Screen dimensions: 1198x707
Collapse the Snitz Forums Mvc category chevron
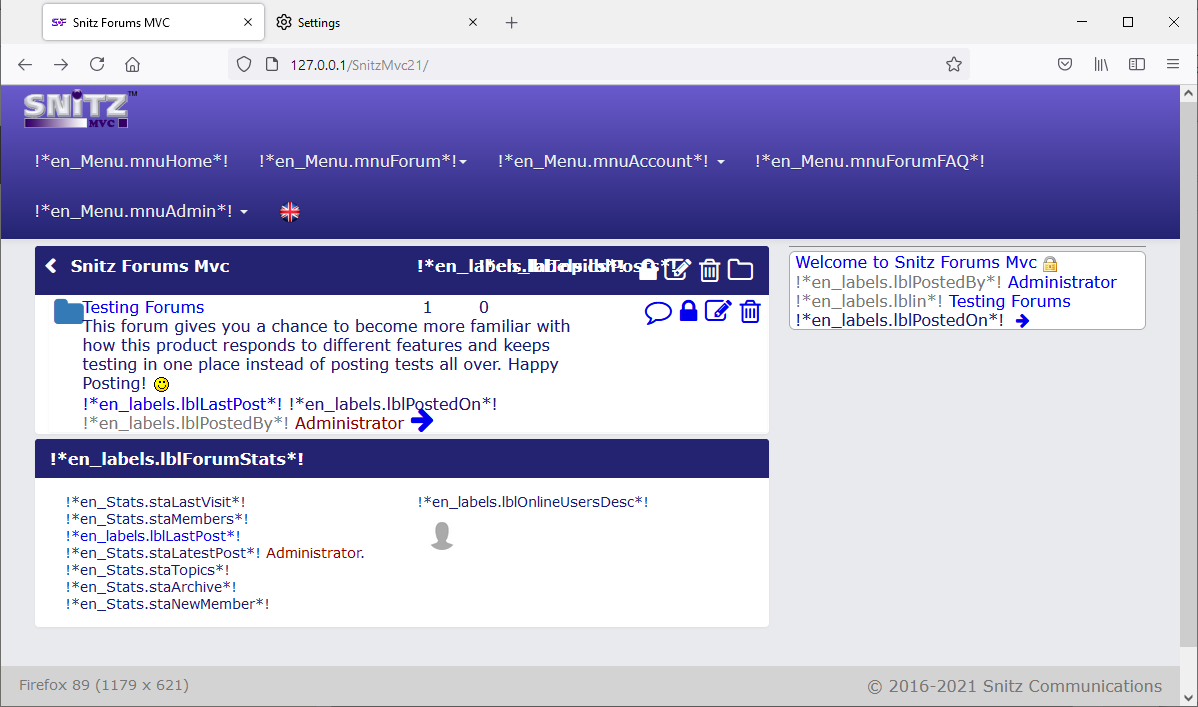click(x=52, y=267)
